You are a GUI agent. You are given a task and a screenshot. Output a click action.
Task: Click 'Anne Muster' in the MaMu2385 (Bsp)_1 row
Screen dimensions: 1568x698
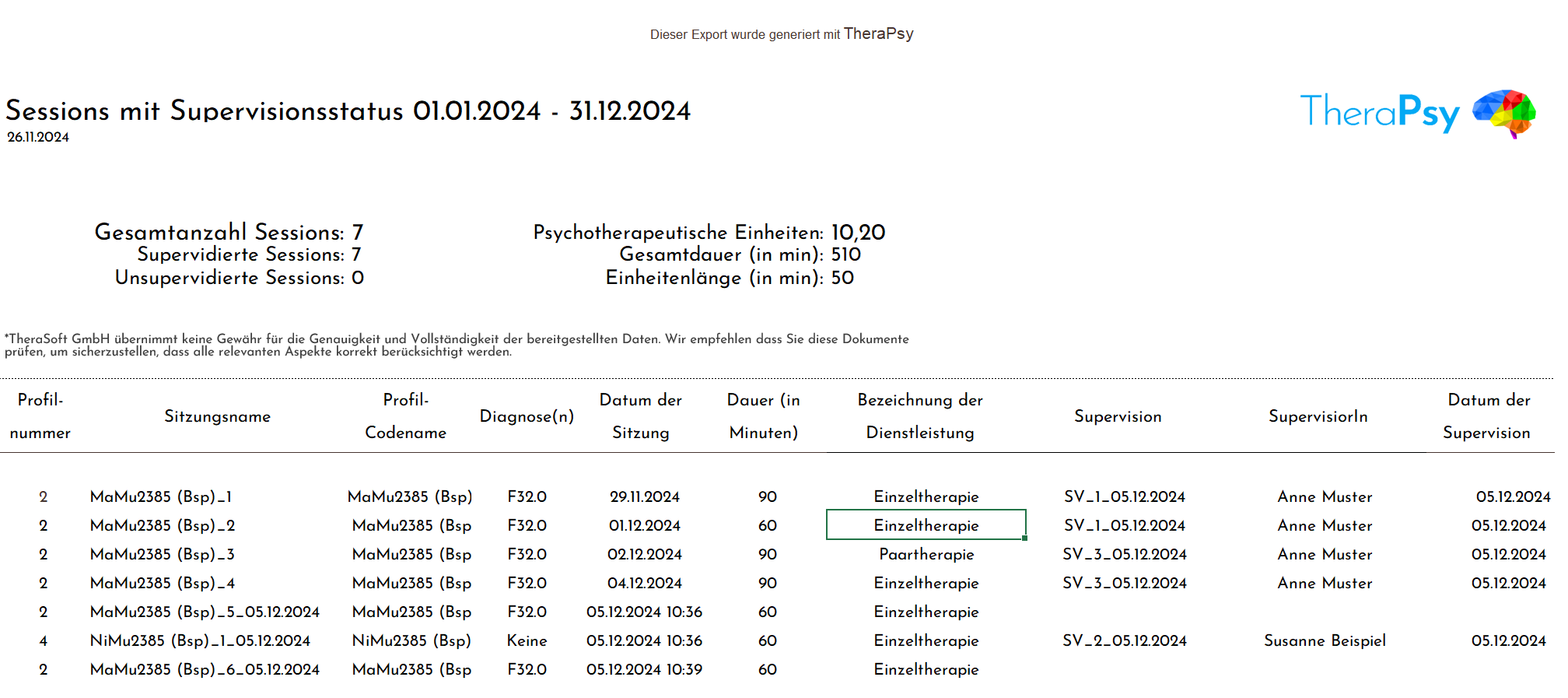pyautogui.click(x=1325, y=497)
